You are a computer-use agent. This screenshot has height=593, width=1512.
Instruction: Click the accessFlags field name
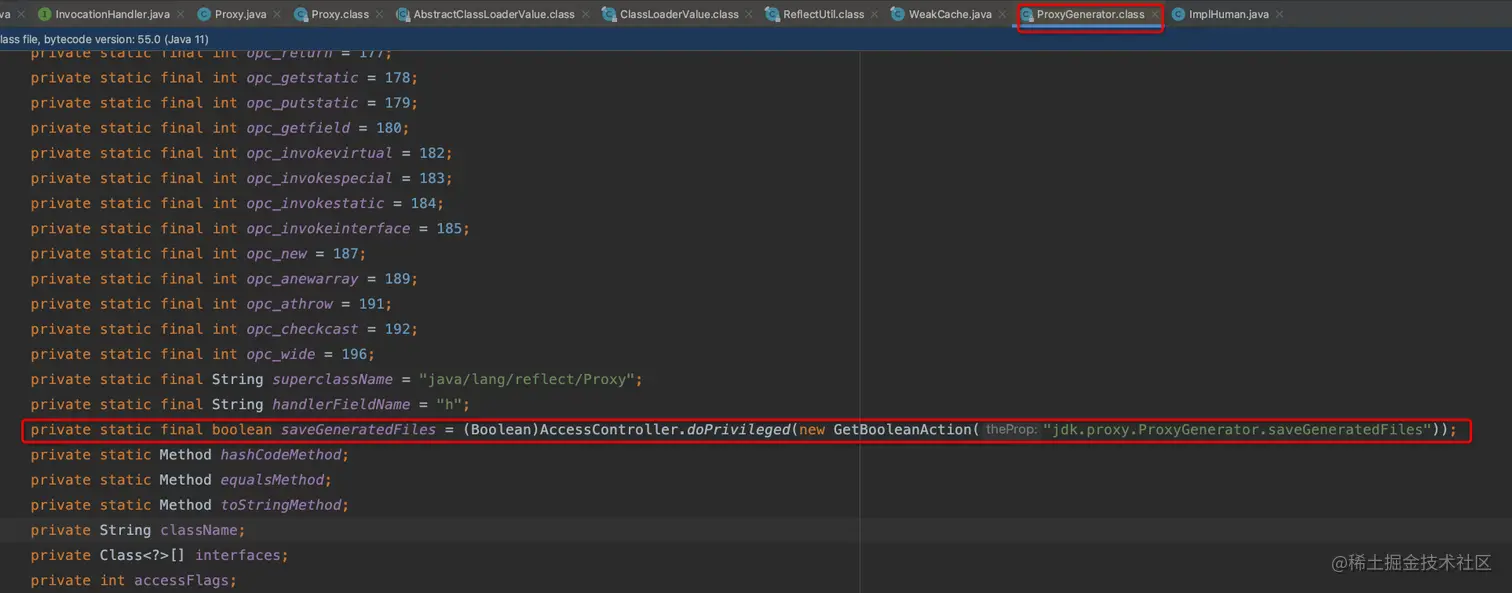(x=181, y=579)
